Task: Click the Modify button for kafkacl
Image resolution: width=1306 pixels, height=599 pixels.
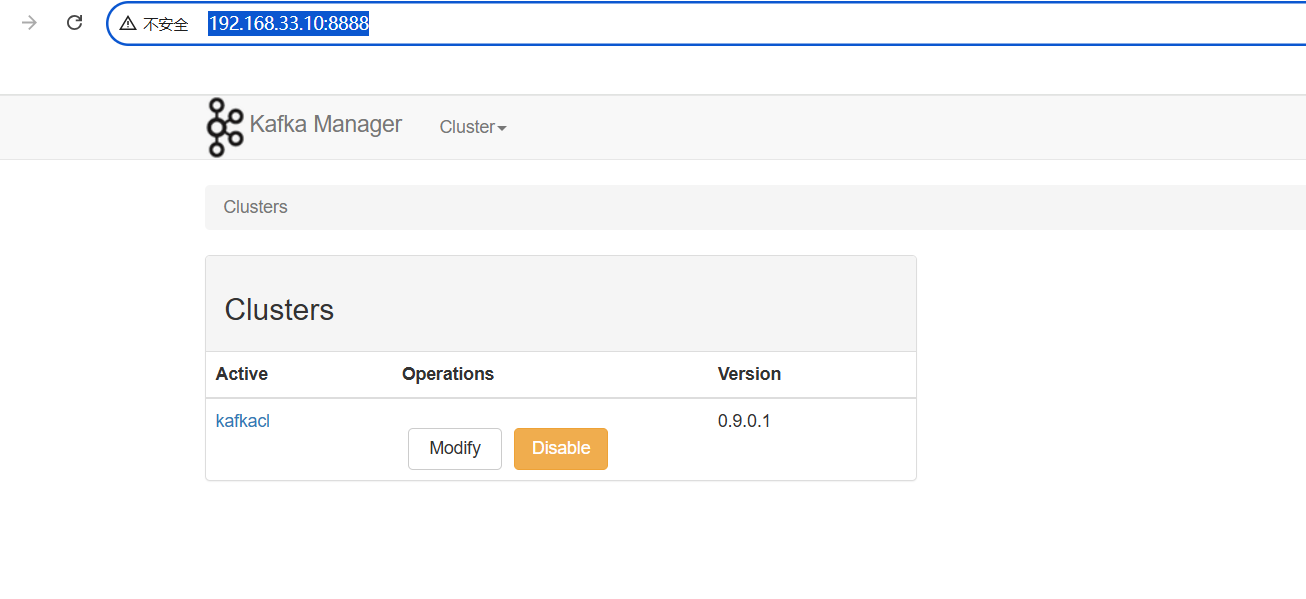Action: [x=455, y=448]
